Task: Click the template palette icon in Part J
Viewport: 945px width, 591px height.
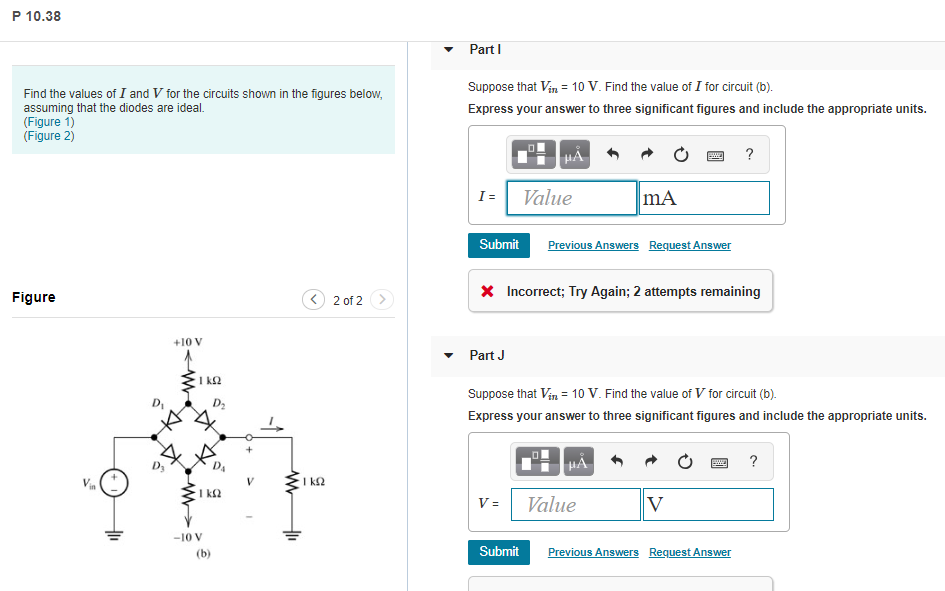Action: click(x=539, y=461)
